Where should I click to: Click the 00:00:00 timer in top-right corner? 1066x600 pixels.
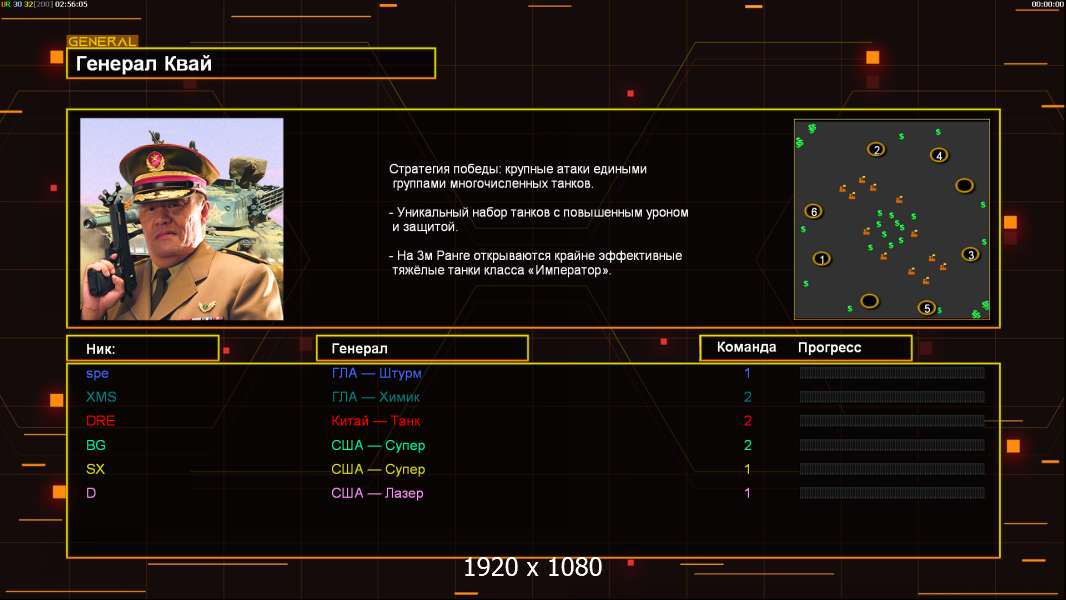[x=1047, y=4]
